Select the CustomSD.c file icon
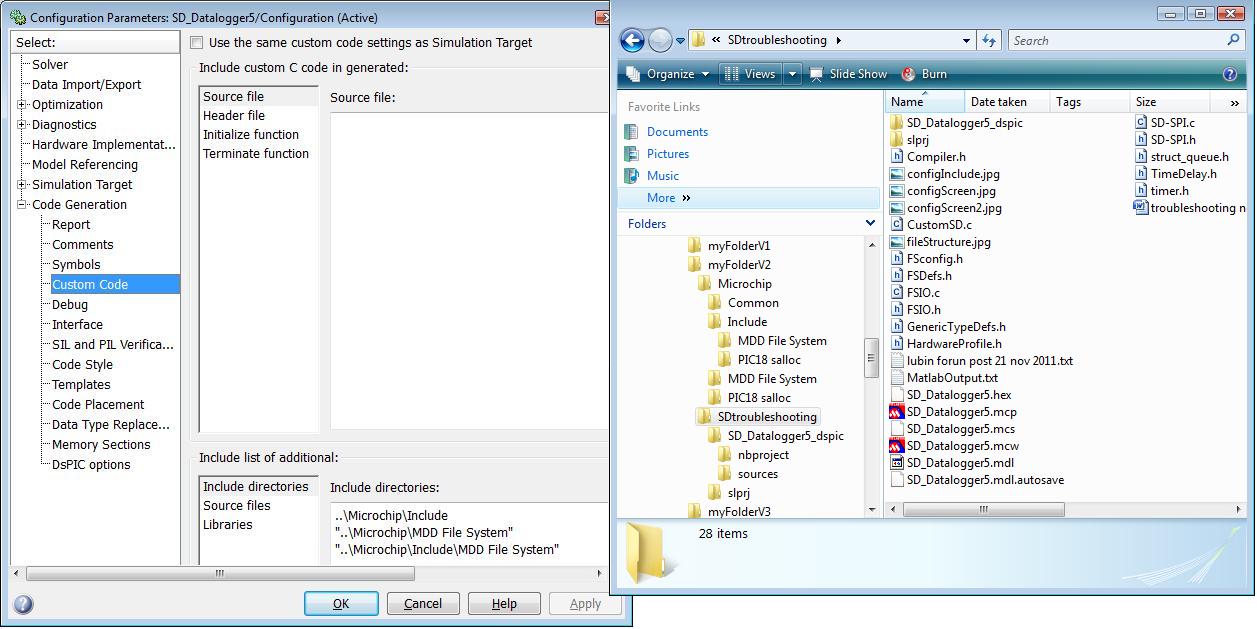This screenshot has height=629, width=1257. point(897,225)
